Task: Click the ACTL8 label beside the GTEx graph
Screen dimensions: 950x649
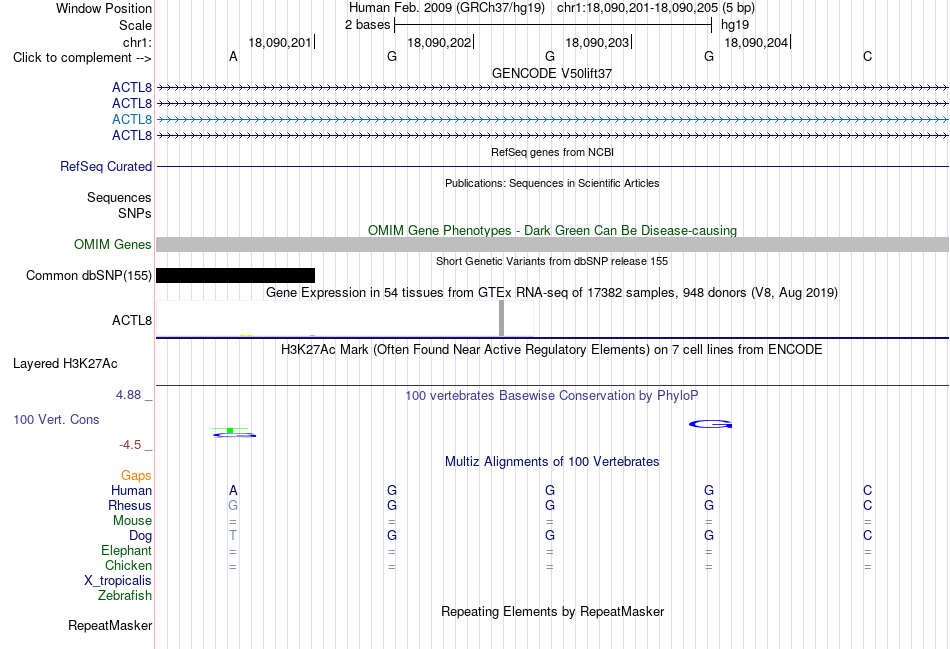Action: coord(131,321)
